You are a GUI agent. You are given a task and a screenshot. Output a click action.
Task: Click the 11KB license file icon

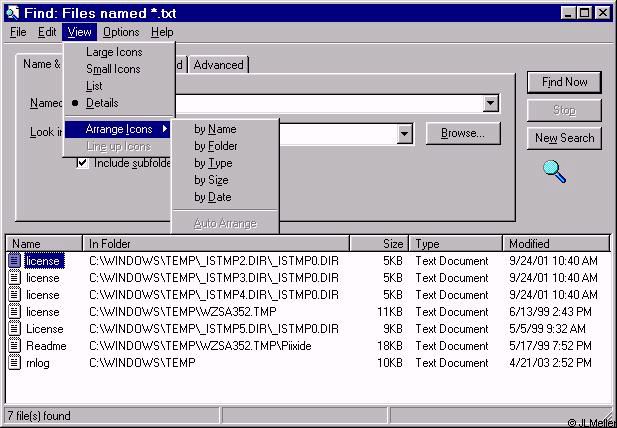point(15,311)
